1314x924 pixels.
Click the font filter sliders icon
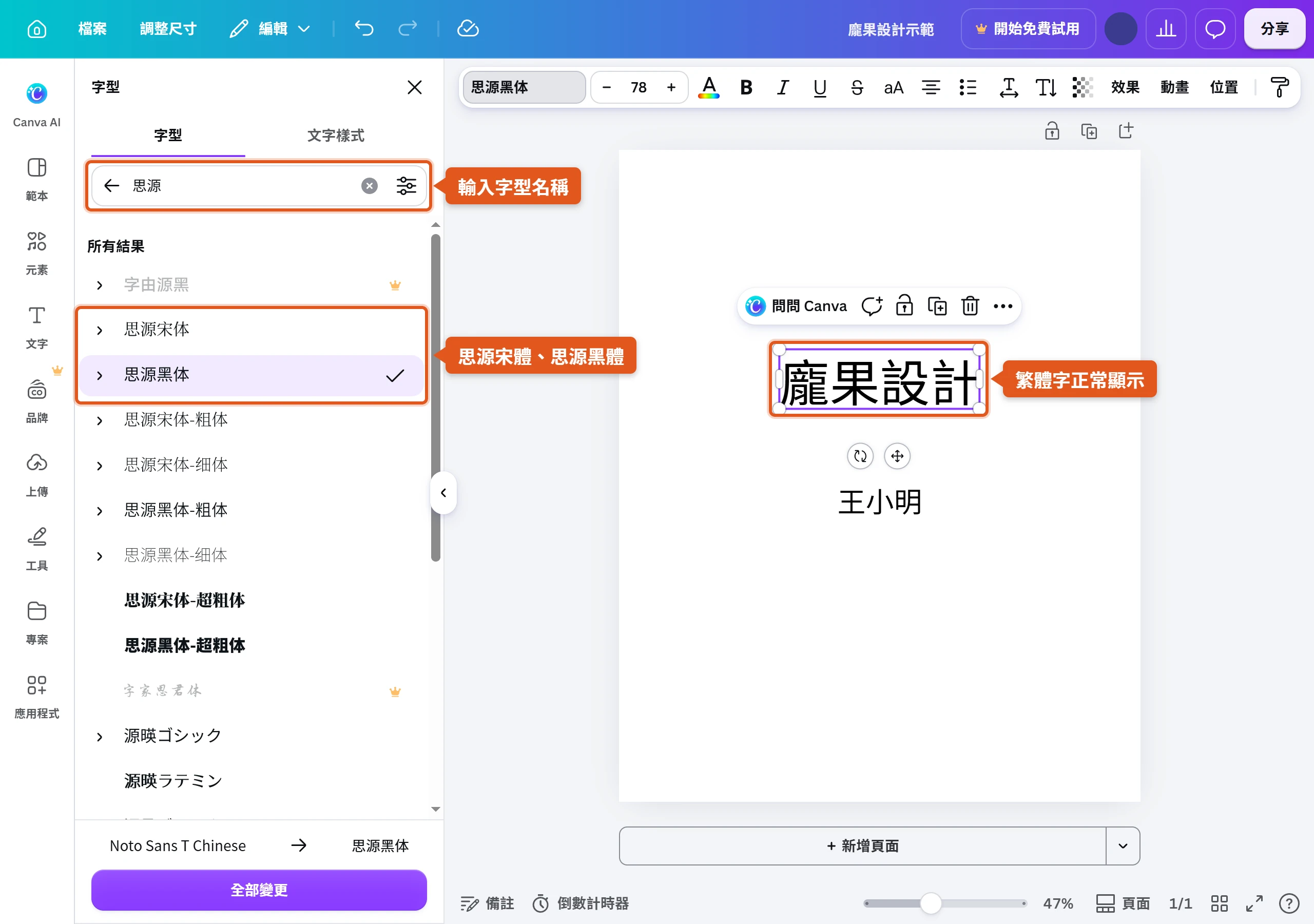pos(407,185)
